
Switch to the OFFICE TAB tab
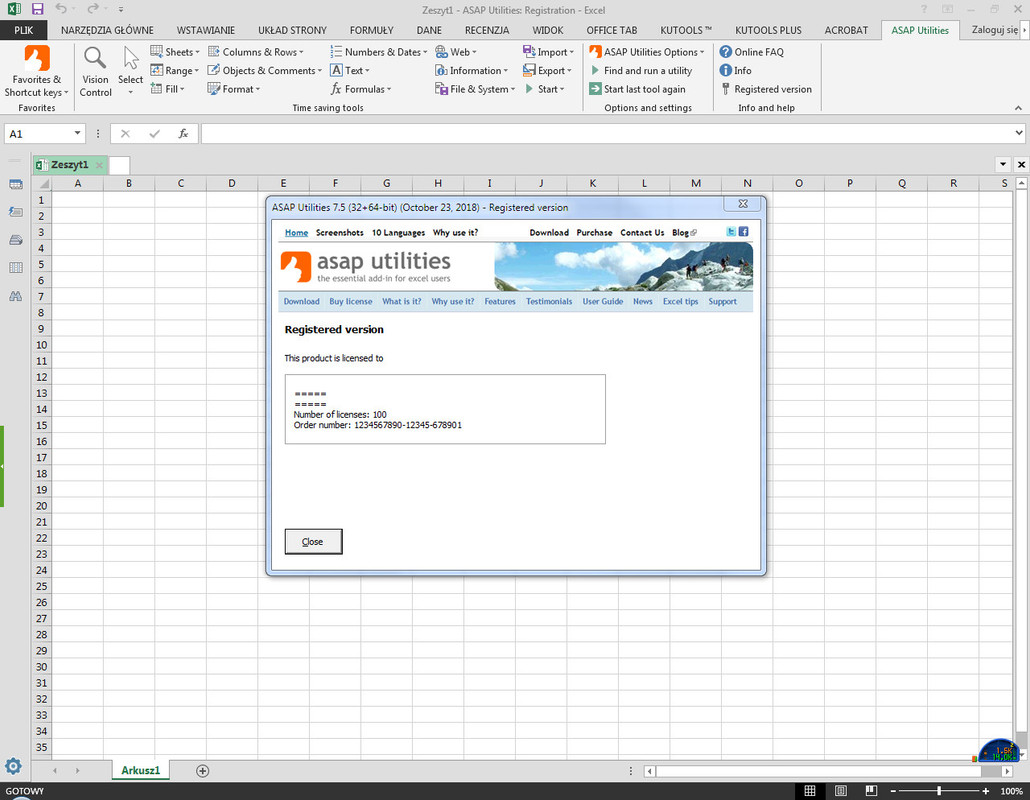[612, 30]
